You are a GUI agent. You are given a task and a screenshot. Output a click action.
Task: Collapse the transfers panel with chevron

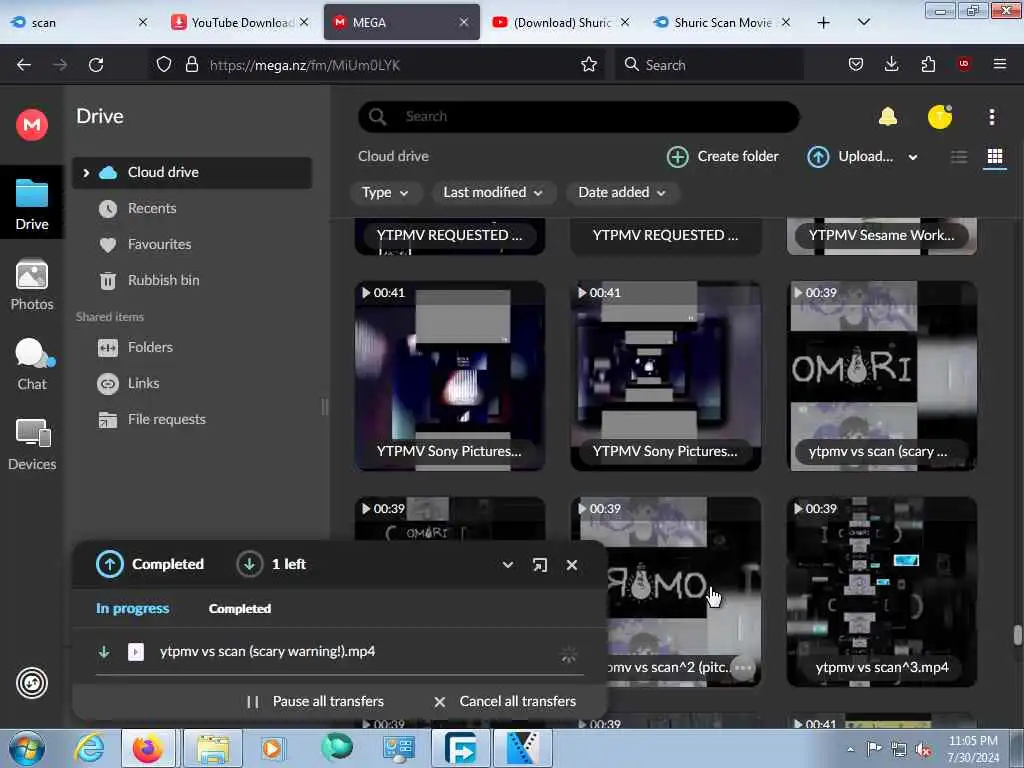(x=507, y=565)
